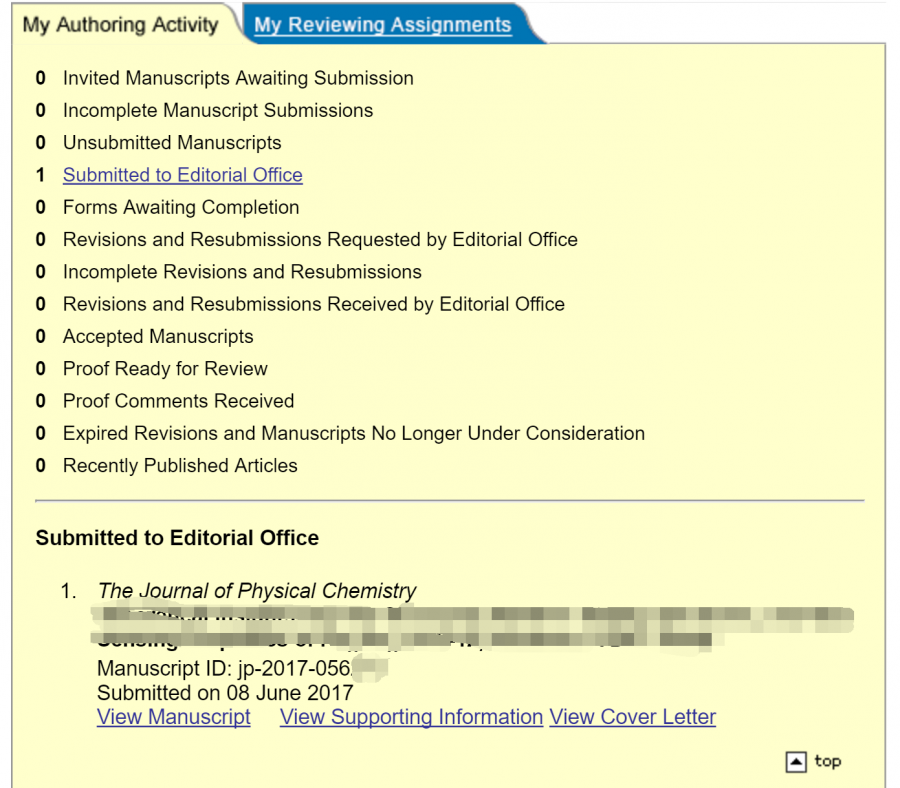Viewport: 900px width, 788px height.
Task: Click Proof Ready for Review entry
Action: tap(165, 369)
